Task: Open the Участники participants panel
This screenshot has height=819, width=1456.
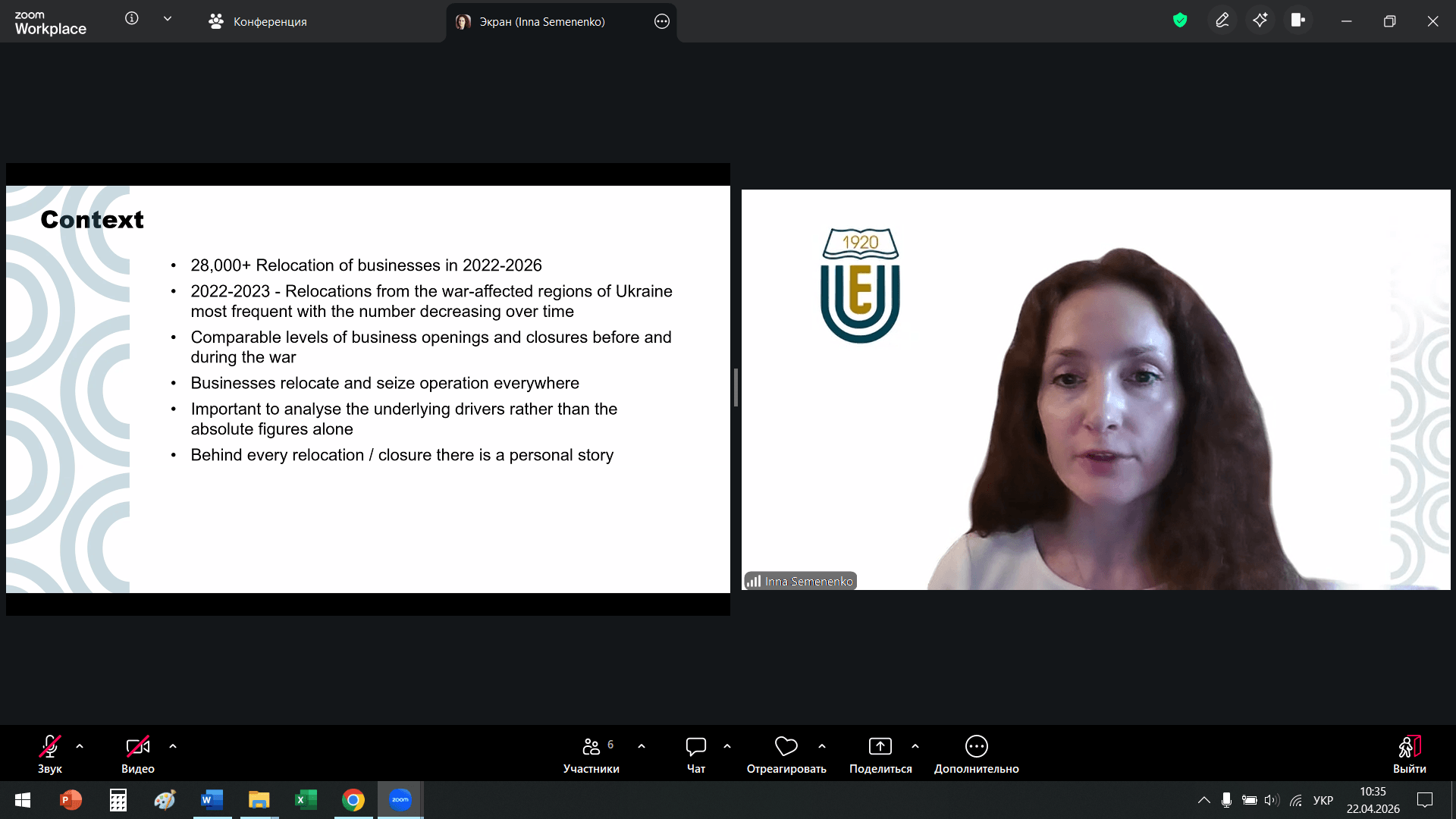Action: pyautogui.click(x=591, y=755)
